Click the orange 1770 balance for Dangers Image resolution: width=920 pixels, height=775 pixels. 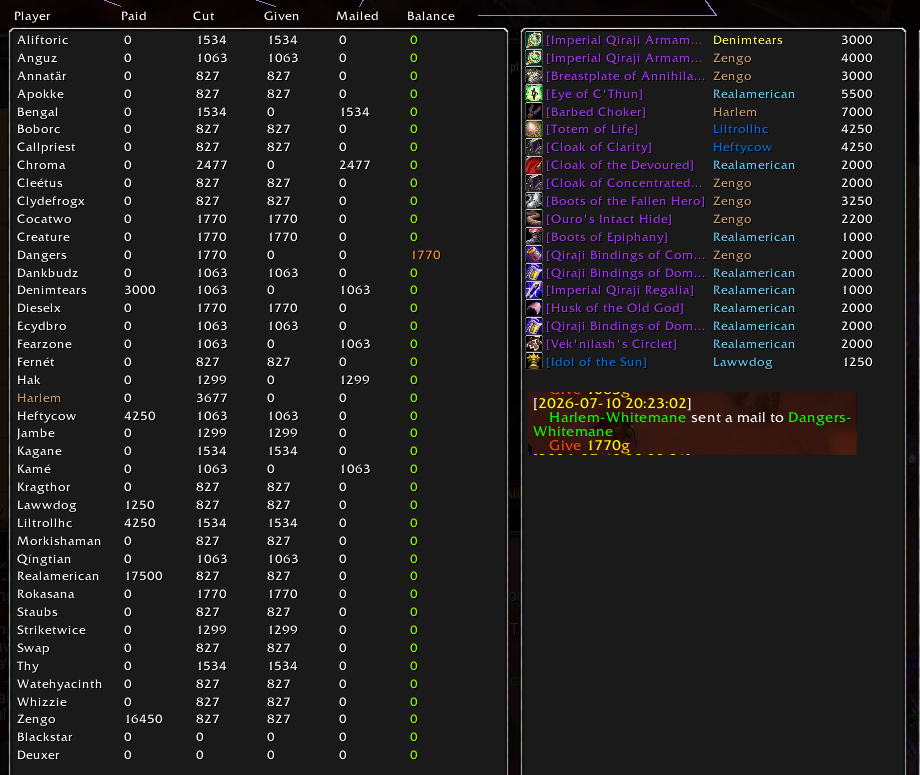pos(426,255)
